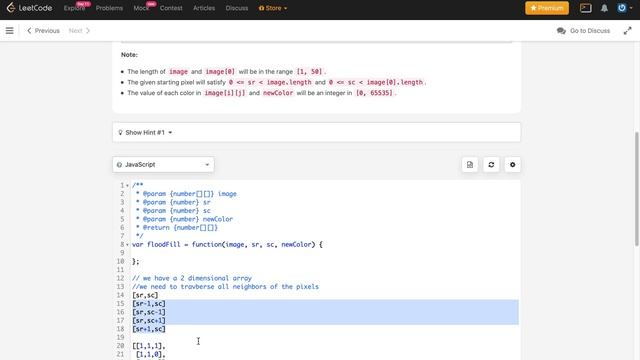Screen dimensions: 640x360
Task: Open the JavaScript language dropdown
Action: pyautogui.click(x=163, y=164)
